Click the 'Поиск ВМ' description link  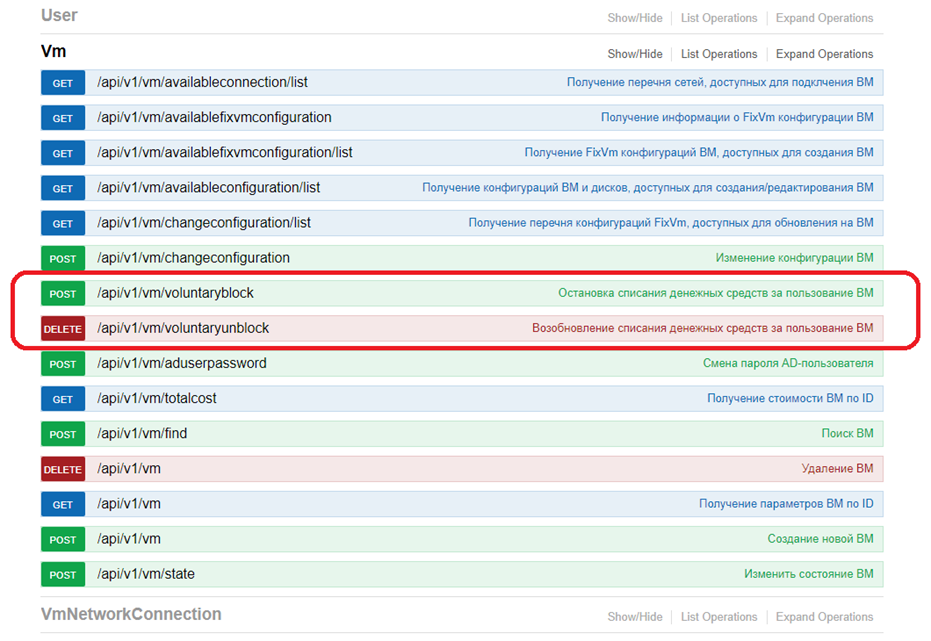847,434
